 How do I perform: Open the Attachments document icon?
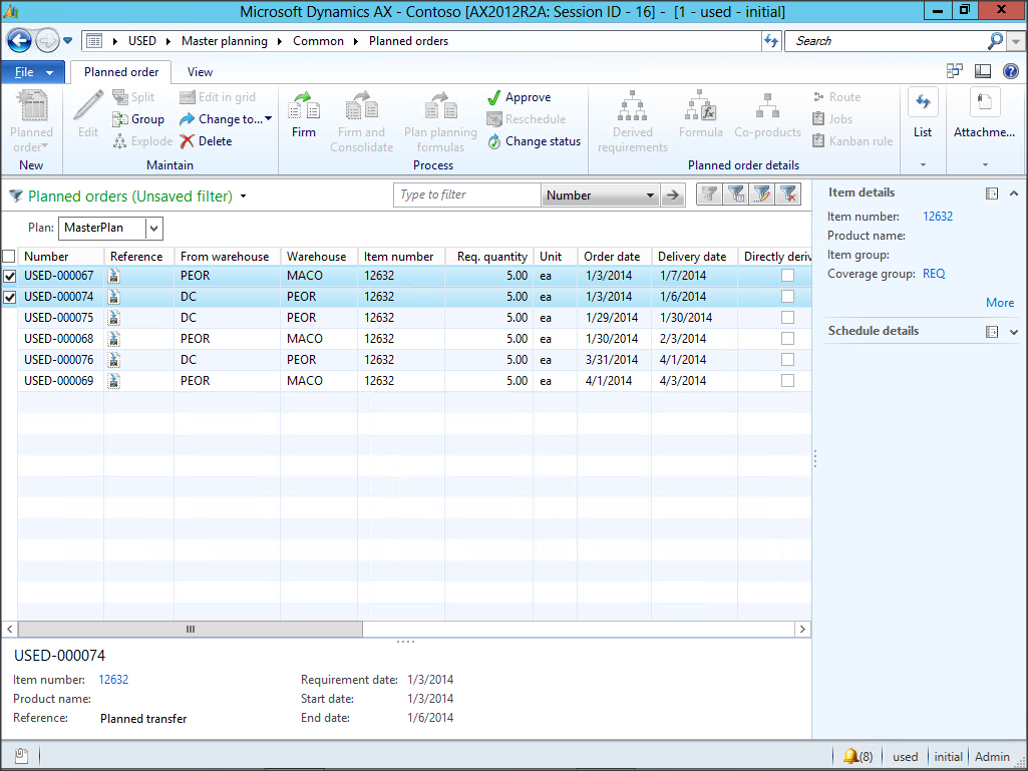pos(984,103)
